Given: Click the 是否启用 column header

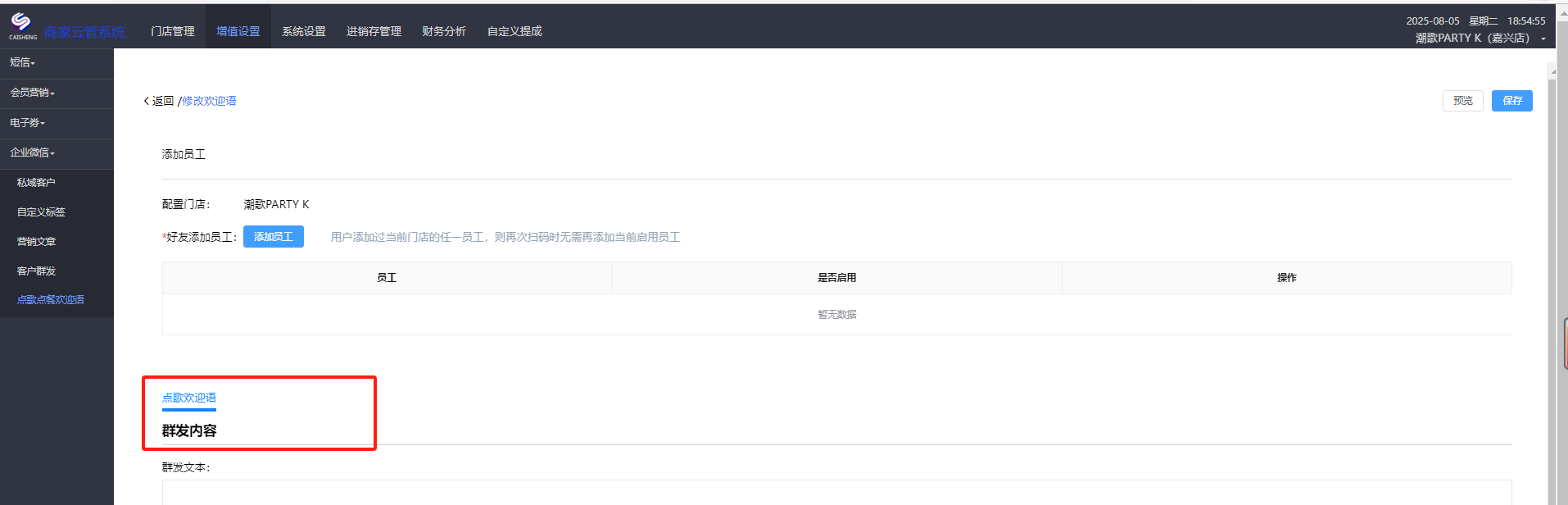Looking at the screenshot, I should pyautogui.click(x=836, y=278).
